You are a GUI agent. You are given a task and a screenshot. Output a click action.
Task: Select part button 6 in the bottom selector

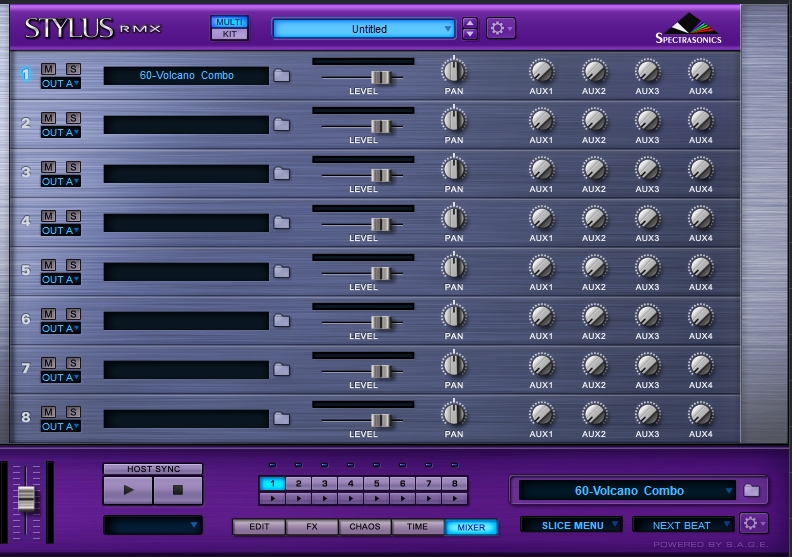click(403, 483)
